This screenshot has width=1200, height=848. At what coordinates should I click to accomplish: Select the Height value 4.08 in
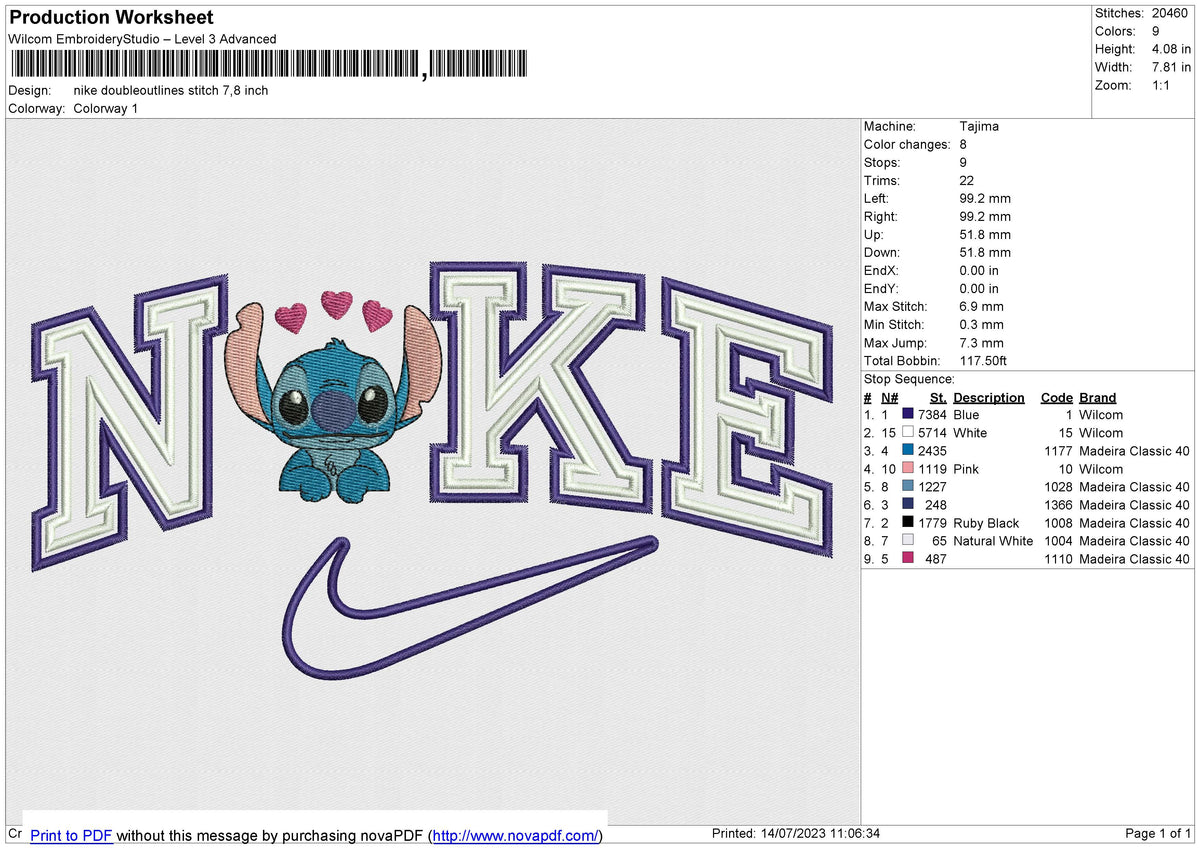[1171, 49]
